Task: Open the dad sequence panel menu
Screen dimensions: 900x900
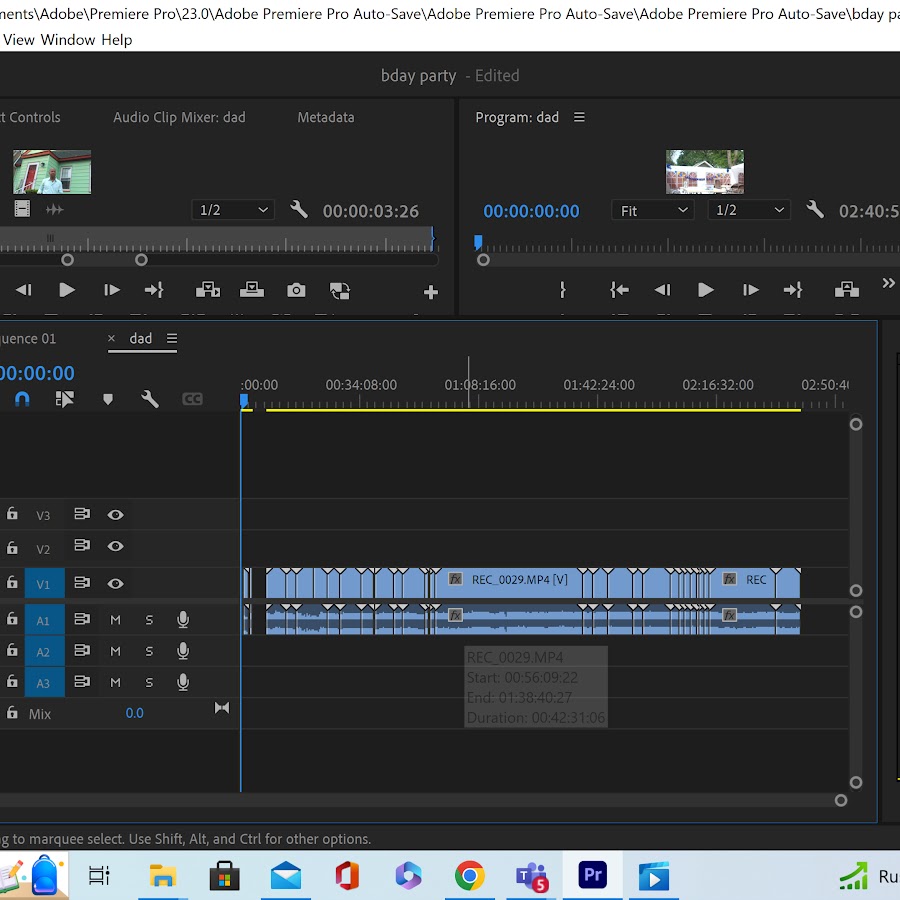Action: [172, 339]
